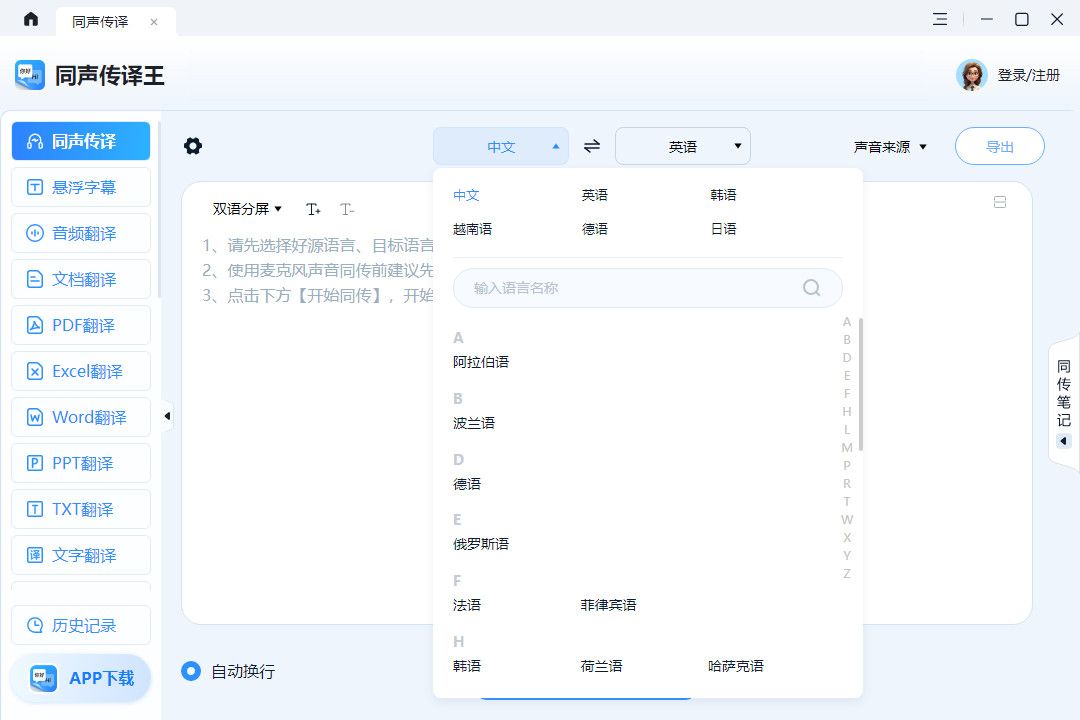Screen dimensions: 1080x720
Task: Increase font size with T+ icon
Action: click(x=313, y=209)
